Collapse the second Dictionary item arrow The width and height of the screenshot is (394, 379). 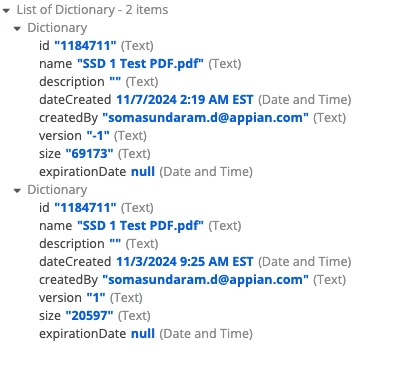17,191
